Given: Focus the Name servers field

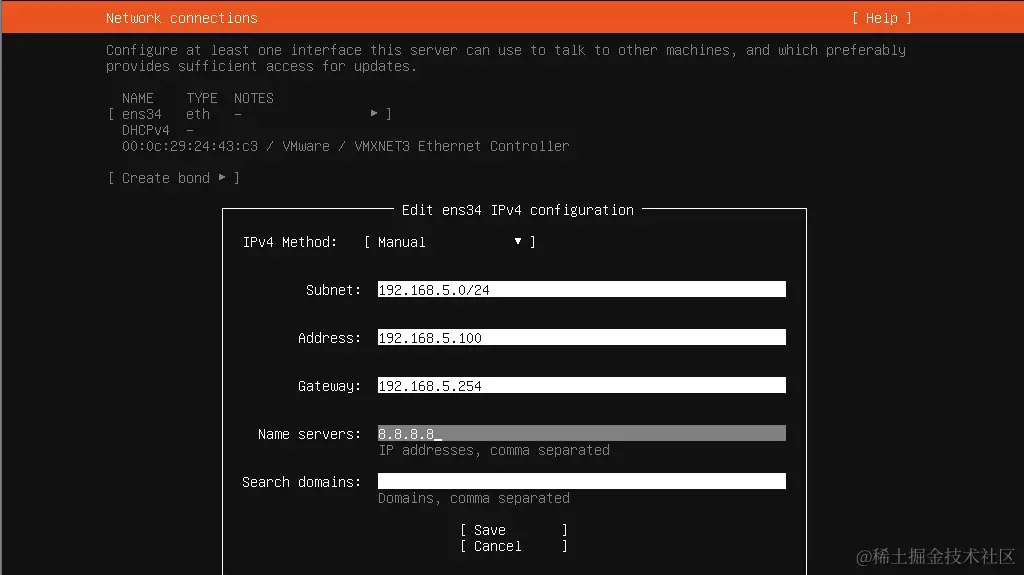Looking at the screenshot, I should pos(581,433).
